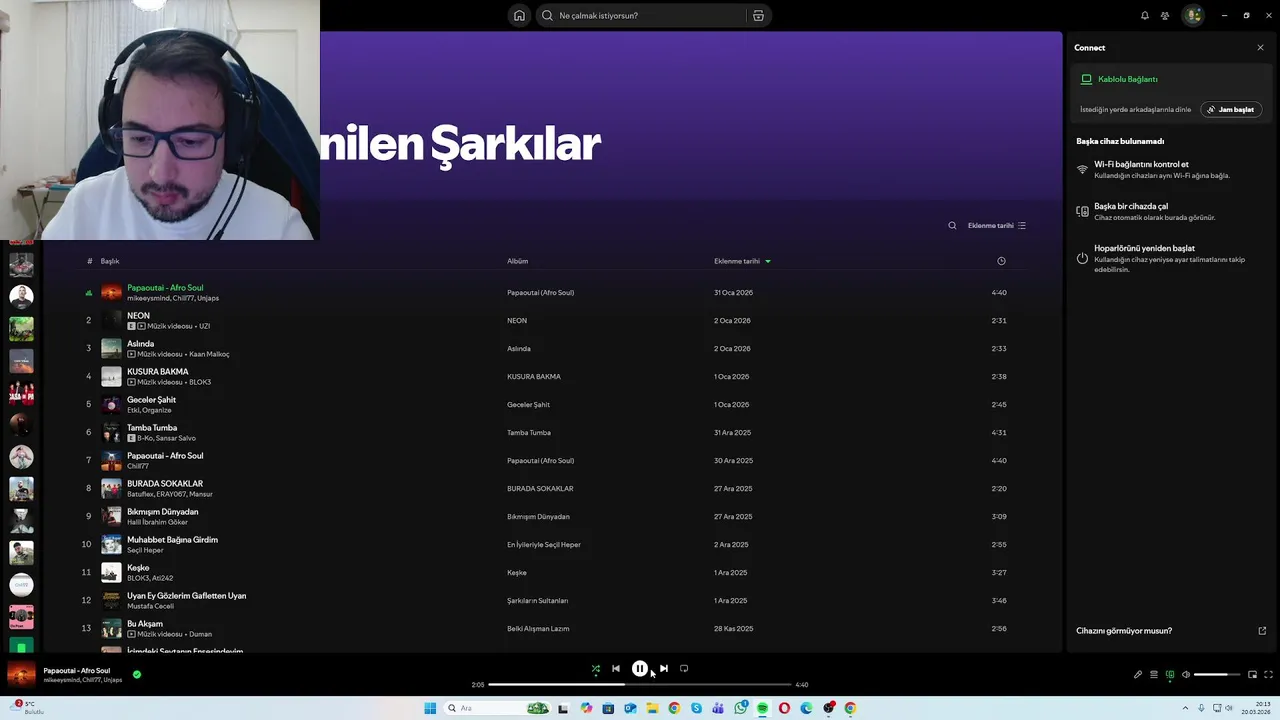The width and height of the screenshot is (1280, 720).
Task: Click the external link icon beside 'Cihazını görmüyor musun?'
Action: (1262, 631)
